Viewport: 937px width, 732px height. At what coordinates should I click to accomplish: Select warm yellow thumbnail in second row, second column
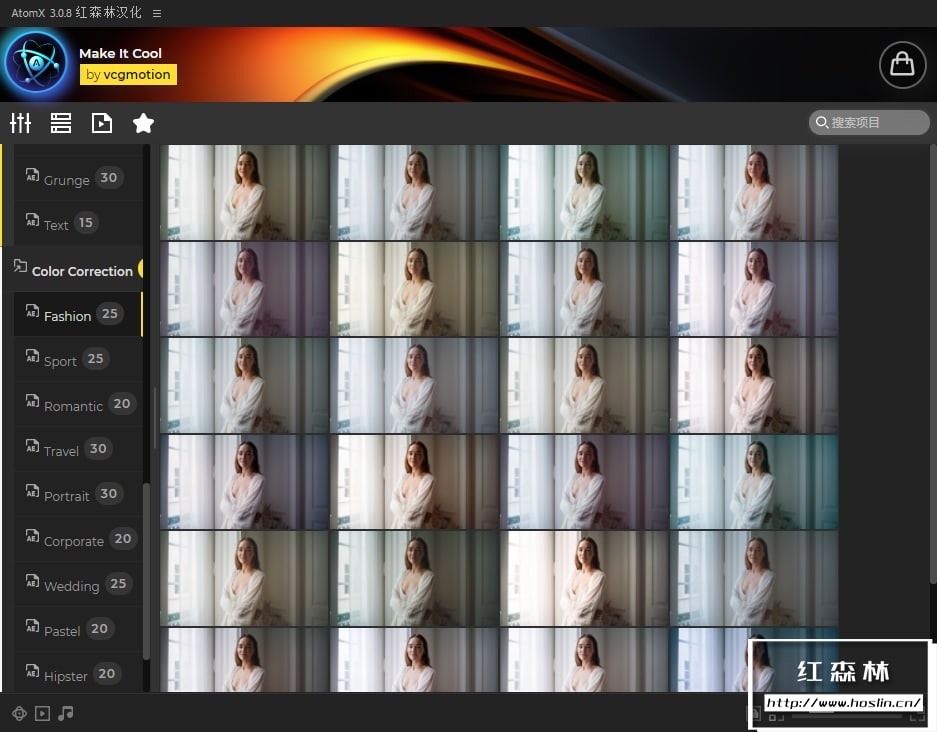[414, 289]
